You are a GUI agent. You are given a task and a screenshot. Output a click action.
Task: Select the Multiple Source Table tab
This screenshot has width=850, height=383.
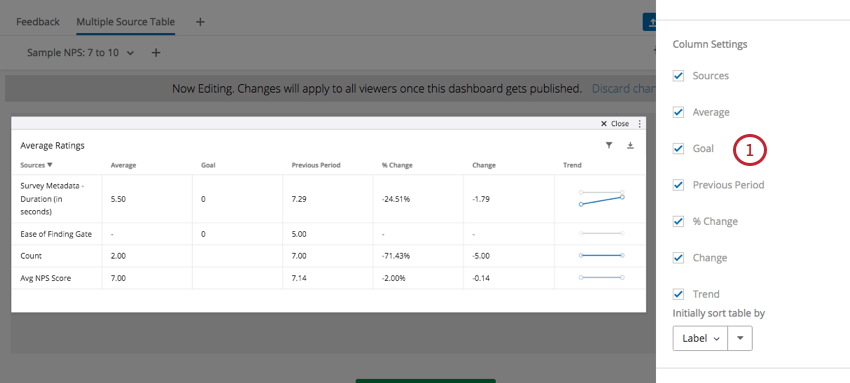(x=126, y=22)
